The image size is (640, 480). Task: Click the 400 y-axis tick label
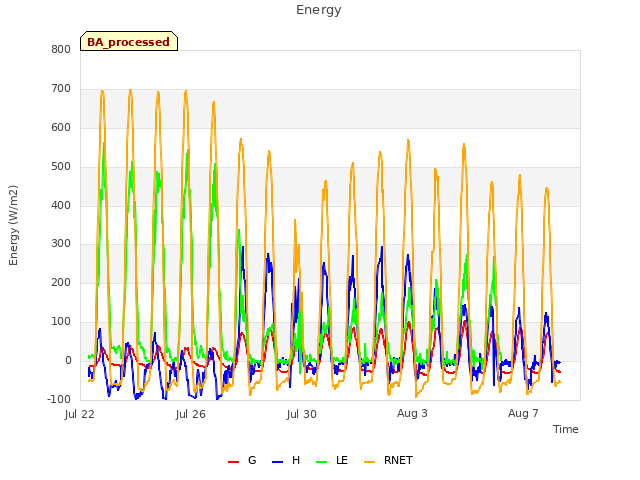pos(61,205)
